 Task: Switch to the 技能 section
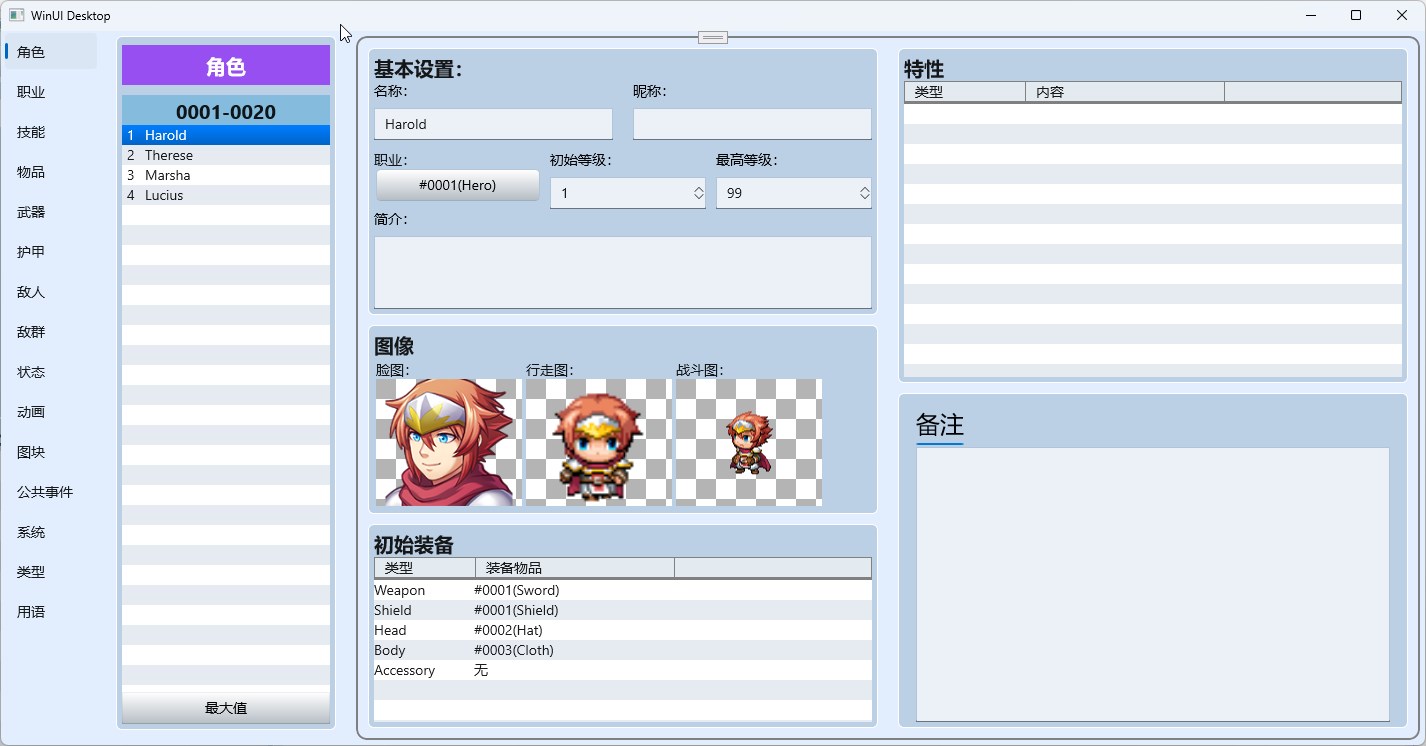click(50, 132)
